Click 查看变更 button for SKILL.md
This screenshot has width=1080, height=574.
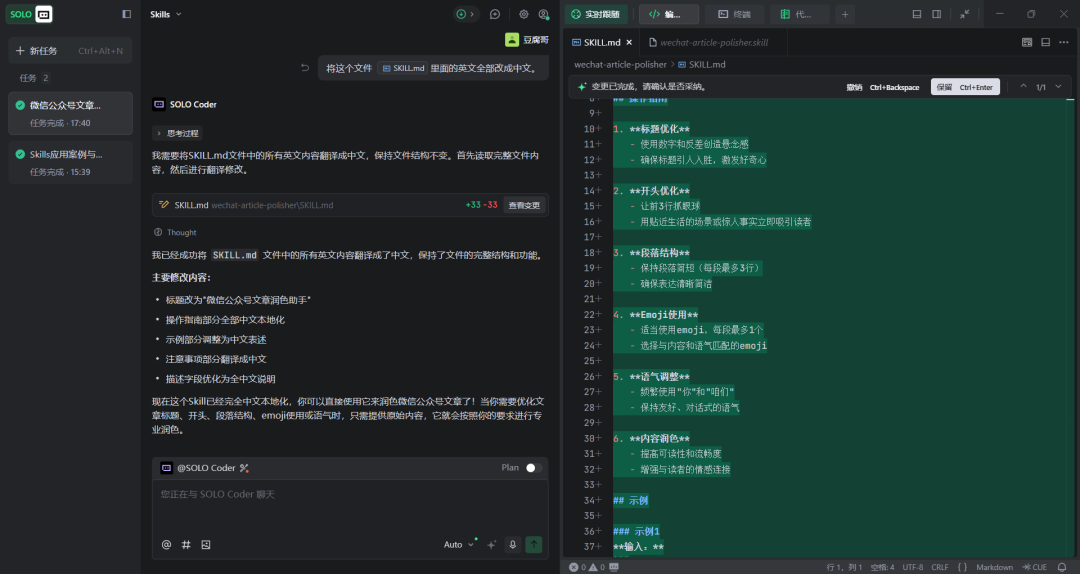[524, 205]
